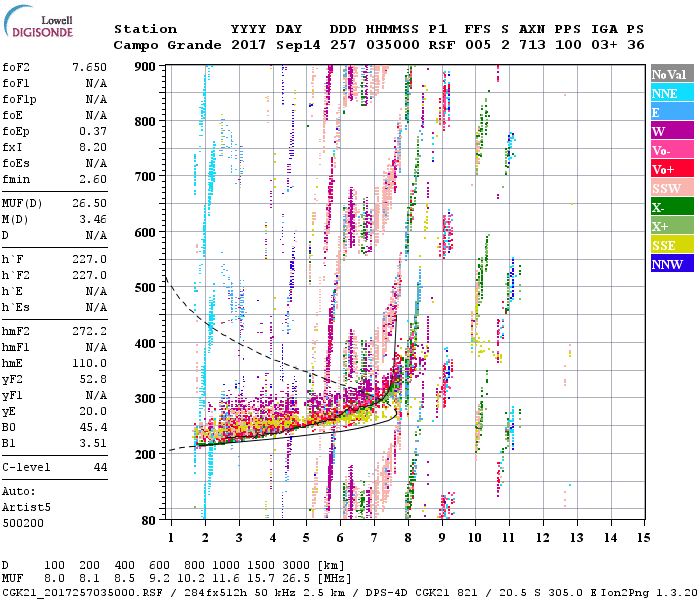Click the foEp value 0.37
The height and width of the screenshot is (600, 700).
click(x=93, y=131)
